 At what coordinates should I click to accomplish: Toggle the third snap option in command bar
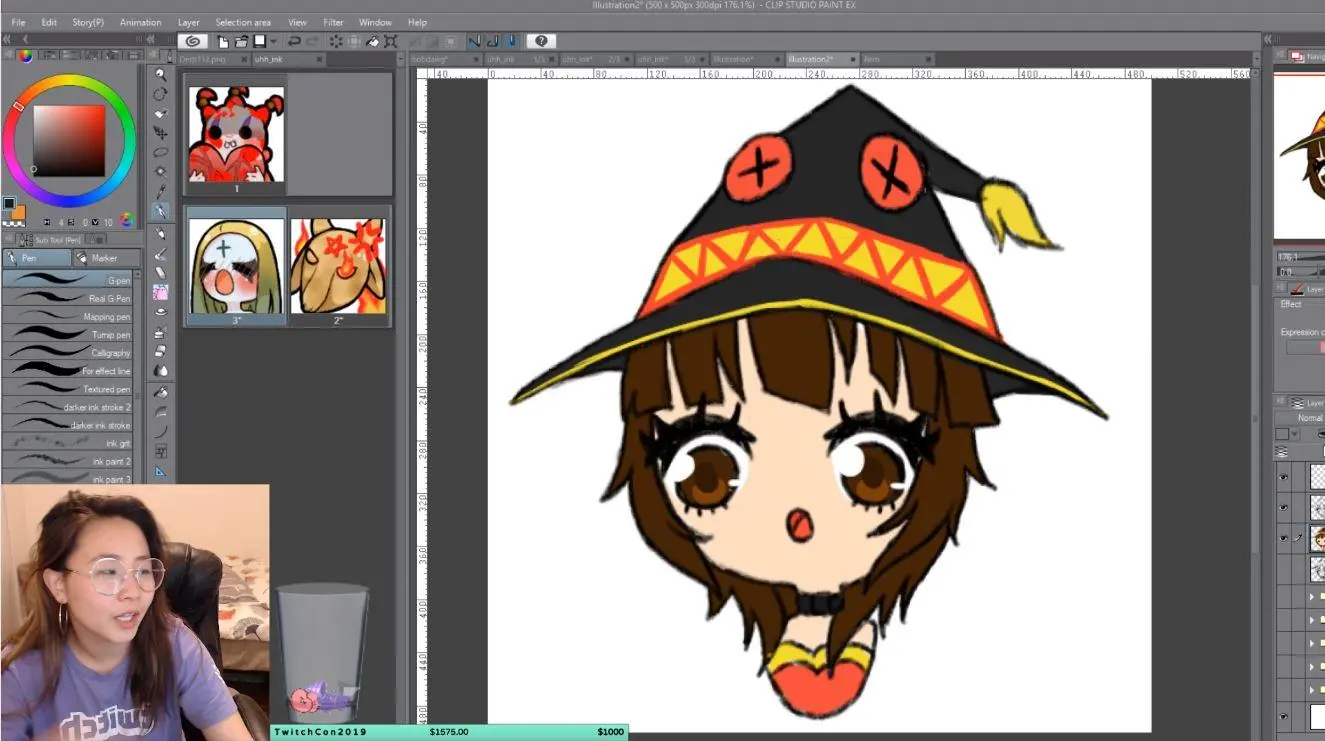[511, 41]
